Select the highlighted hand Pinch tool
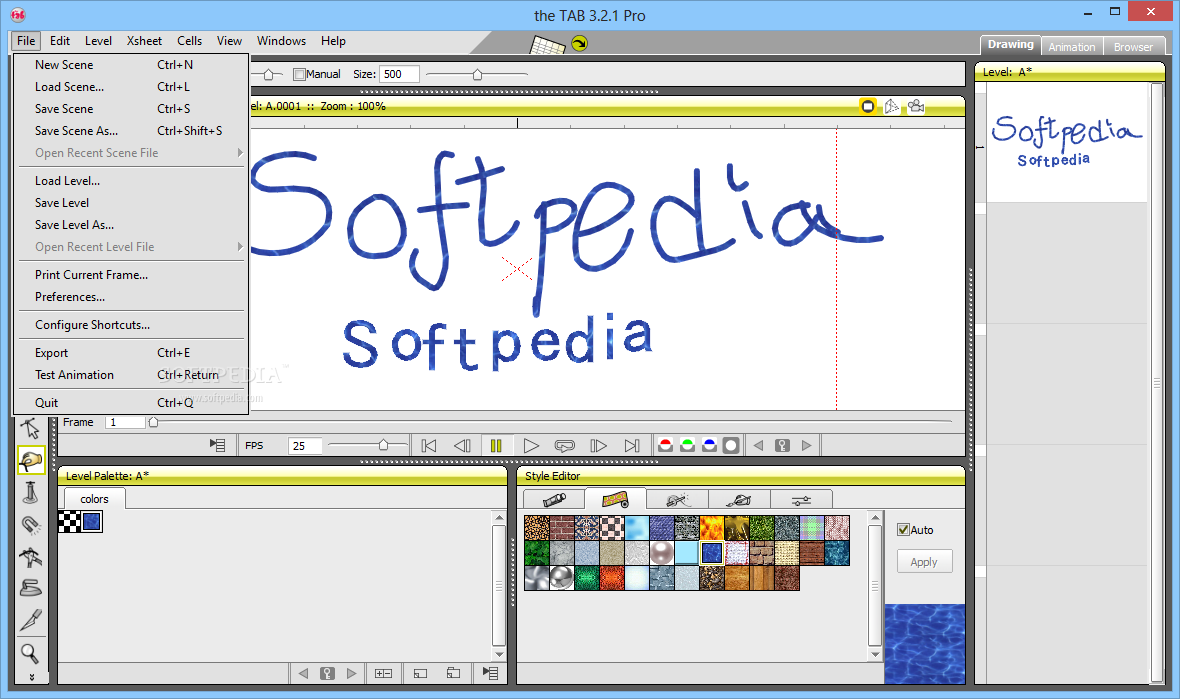 (31, 460)
